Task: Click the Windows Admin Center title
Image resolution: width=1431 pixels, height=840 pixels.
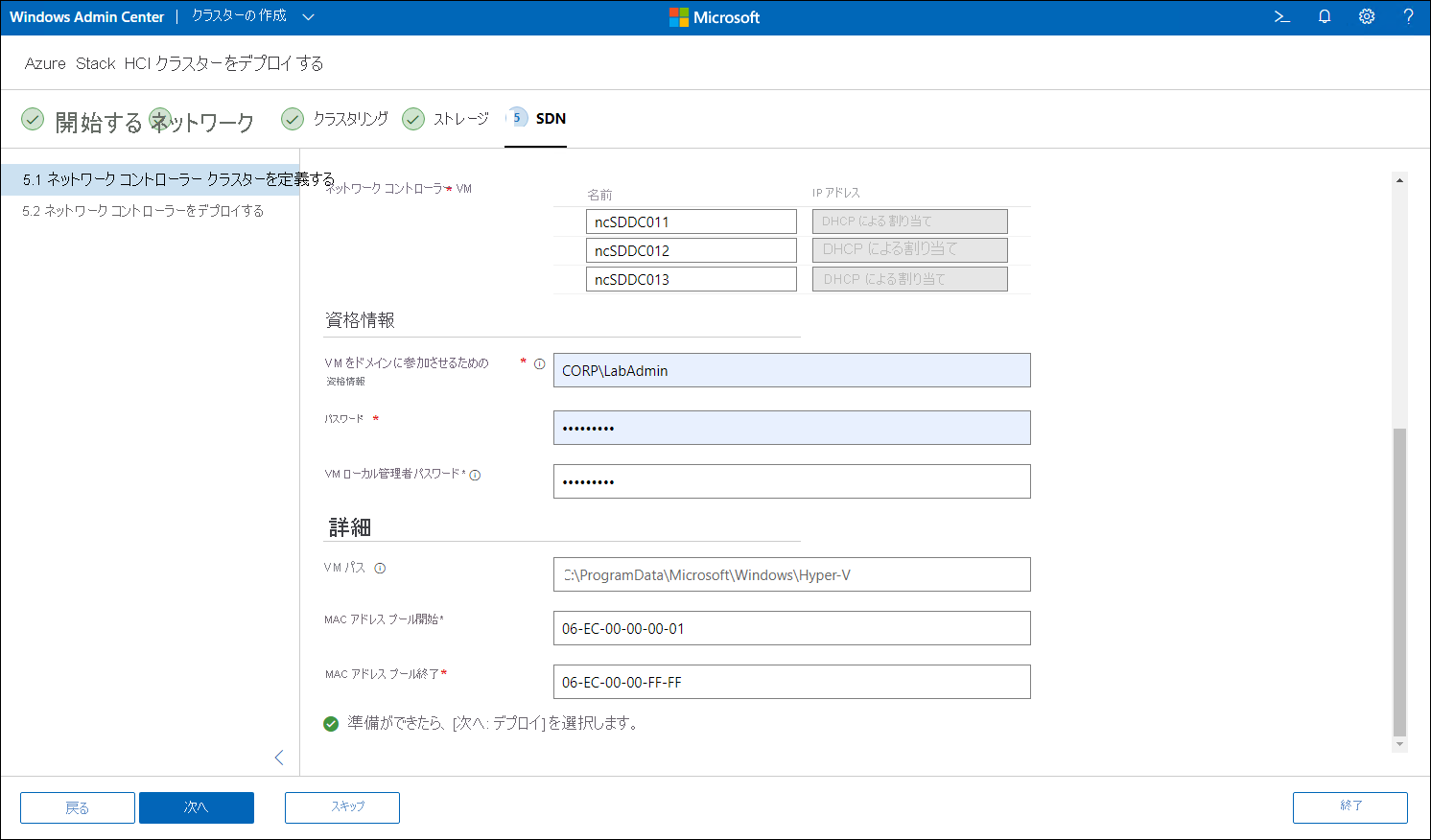Action: tap(86, 16)
